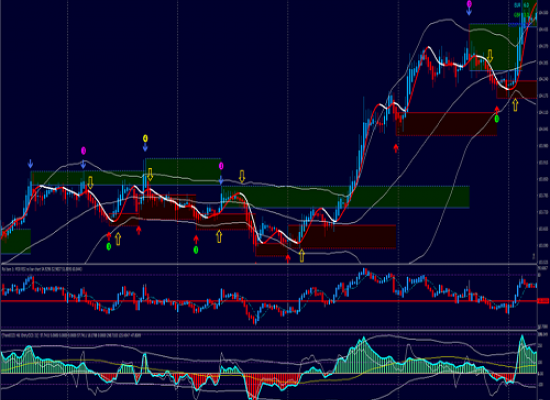Select the yellow hollow down arrow in the top-right green zone

[490, 56]
